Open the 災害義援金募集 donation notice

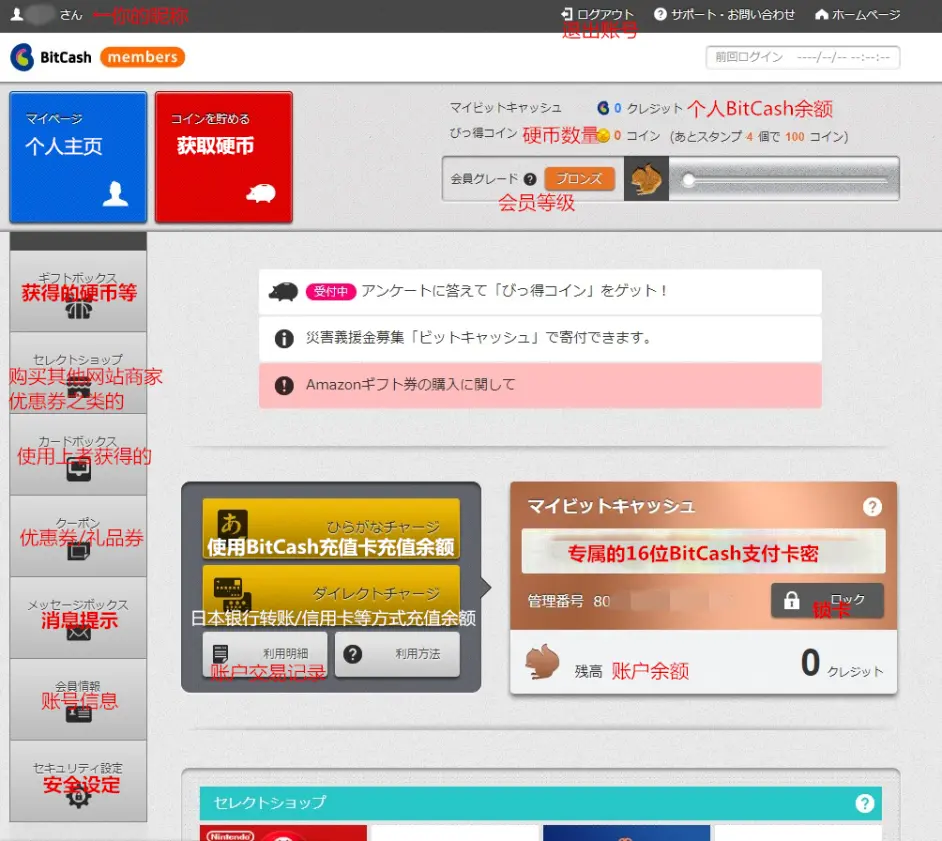tap(540, 338)
